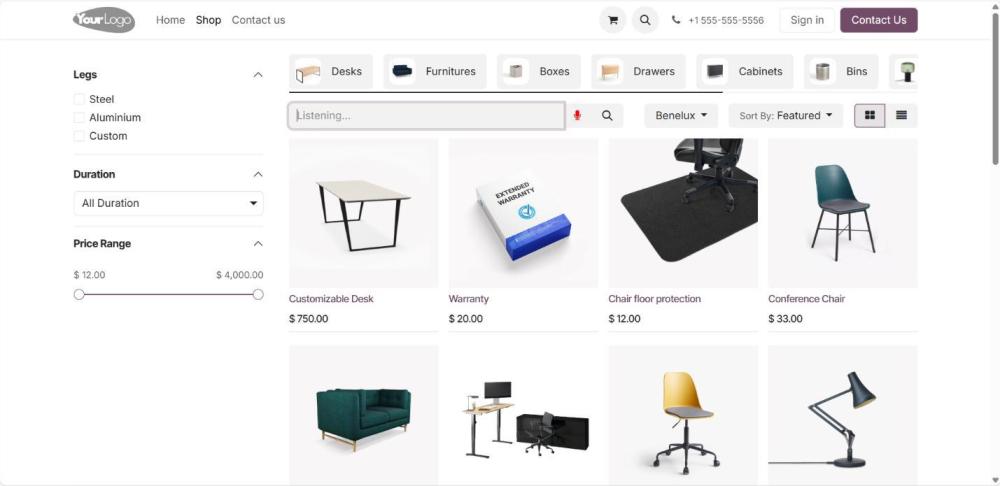Click the purple Contact Us button
The width and height of the screenshot is (1000, 486).
(879, 20)
